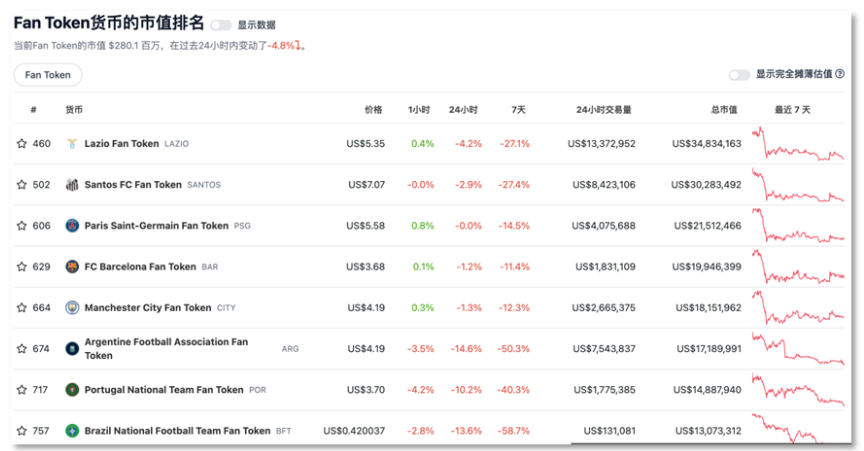Click the FC Barcelona logo icon
Screen dimensions: 864x451
(72, 266)
